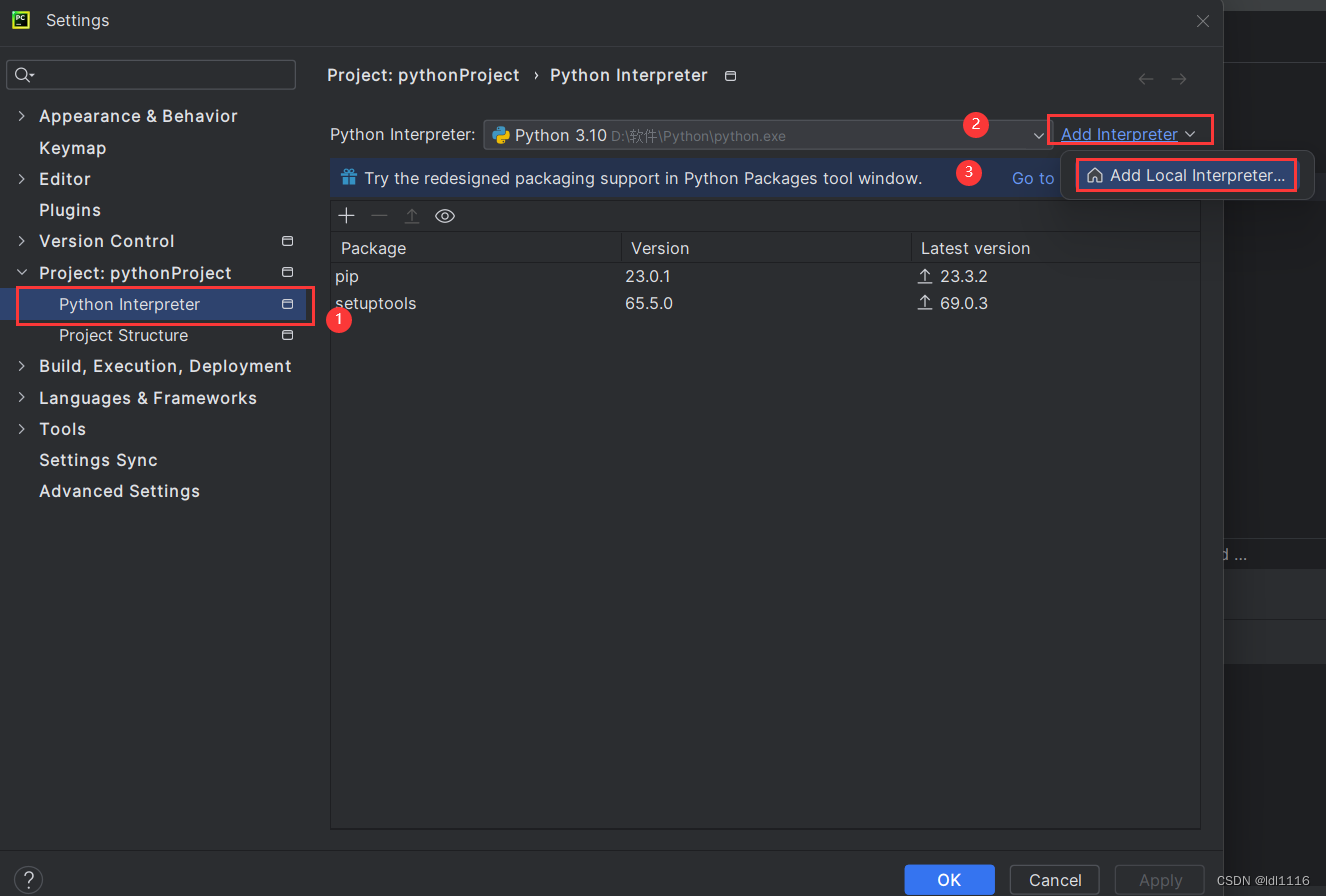1326x896 pixels.
Task: Click the gift icon in packaging banner
Action: tap(349, 178)
